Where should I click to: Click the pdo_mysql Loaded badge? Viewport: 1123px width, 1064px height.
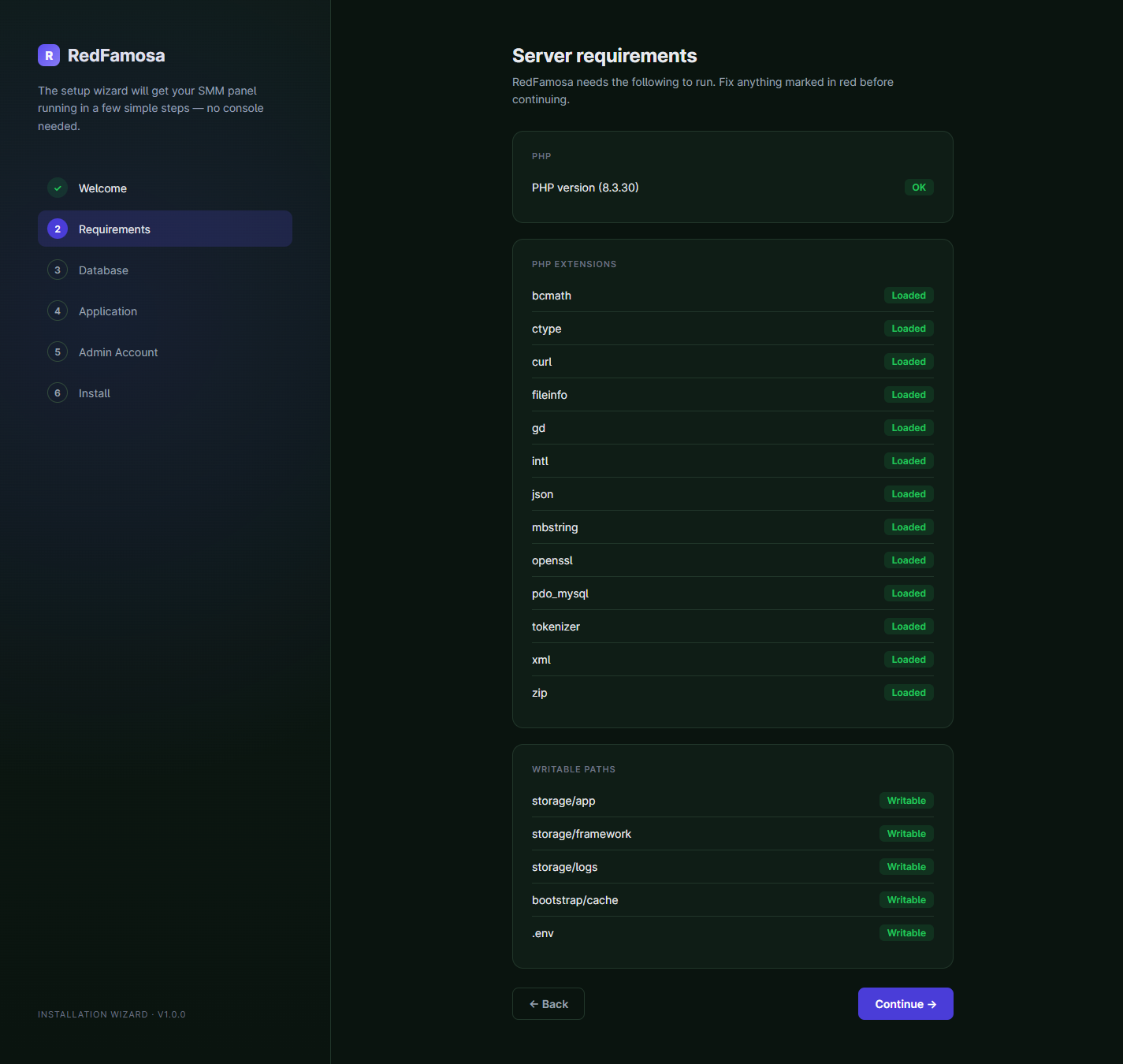909,593
